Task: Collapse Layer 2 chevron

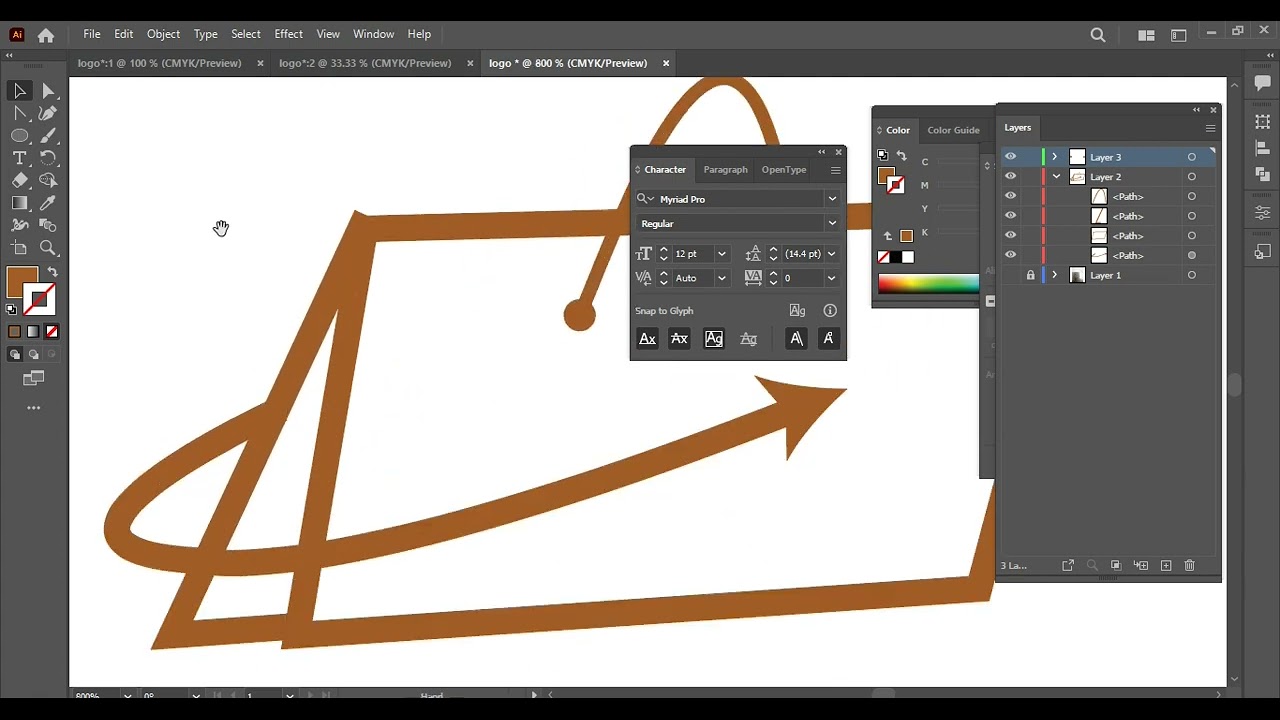Action: click(x=1056, y=177)
